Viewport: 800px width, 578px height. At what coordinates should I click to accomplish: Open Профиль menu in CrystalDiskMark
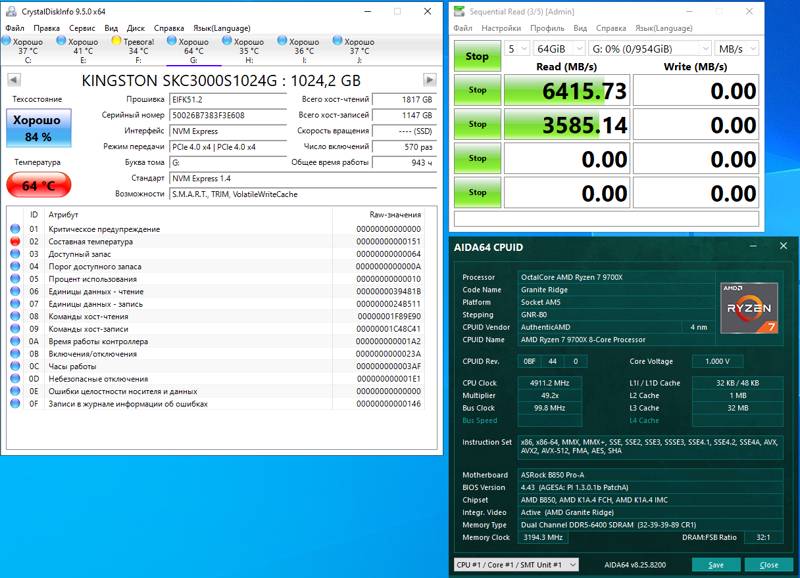click(547, 28)
